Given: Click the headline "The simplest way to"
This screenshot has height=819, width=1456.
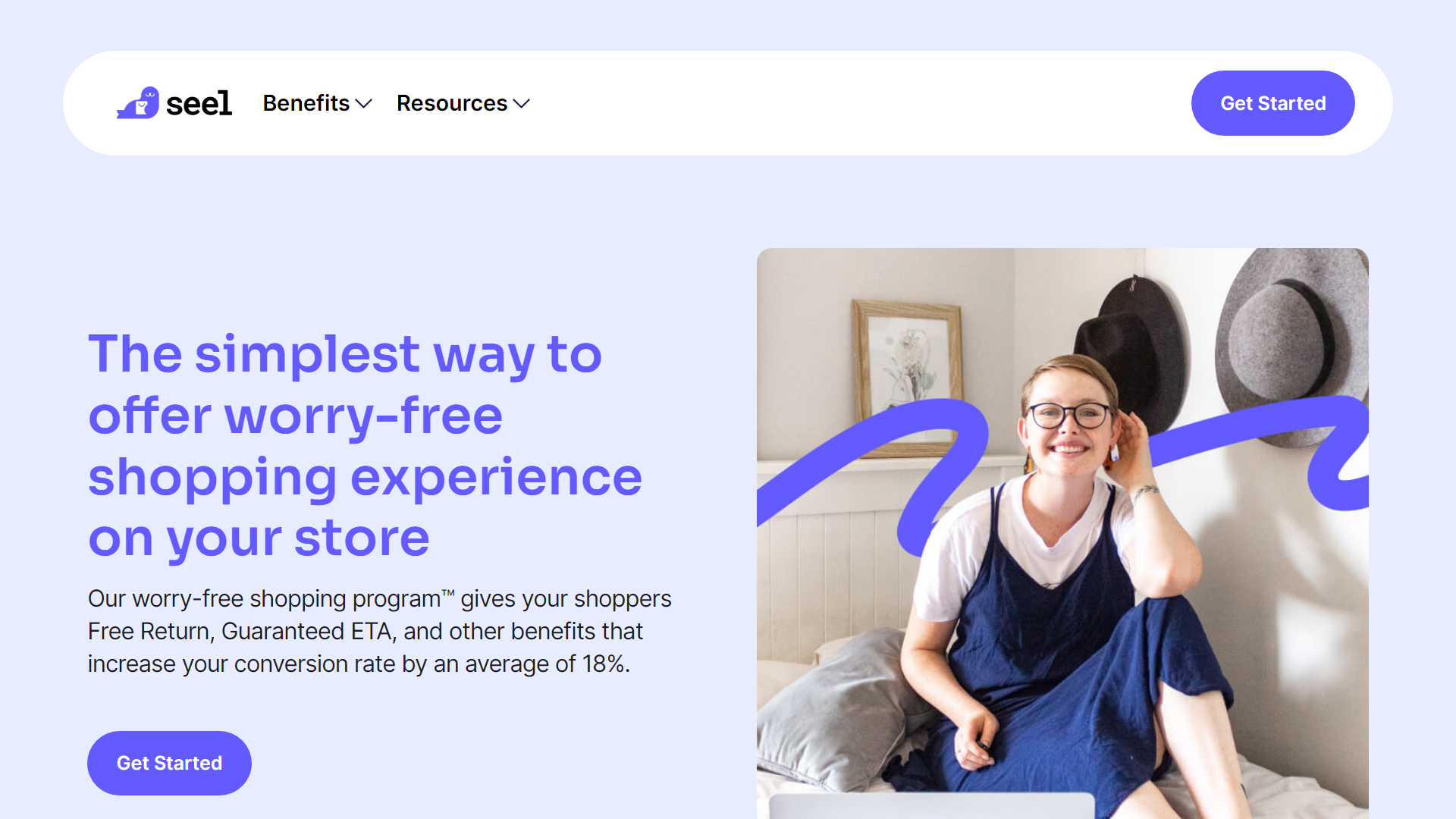Looking at the screenshot, I should [345, 354].
